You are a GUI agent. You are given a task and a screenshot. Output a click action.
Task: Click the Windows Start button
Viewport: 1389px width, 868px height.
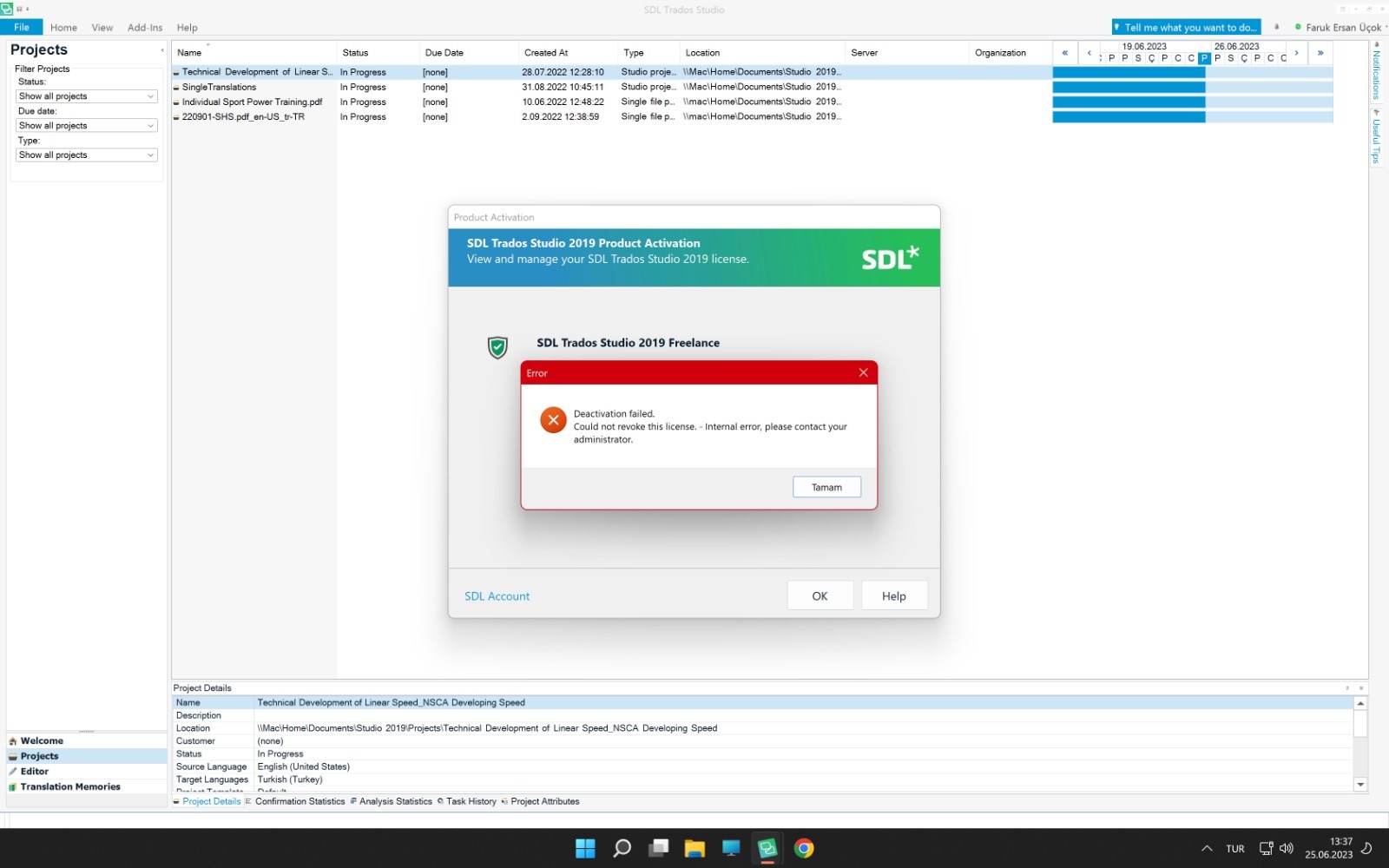pyautogui.click(x=585, y=848)
